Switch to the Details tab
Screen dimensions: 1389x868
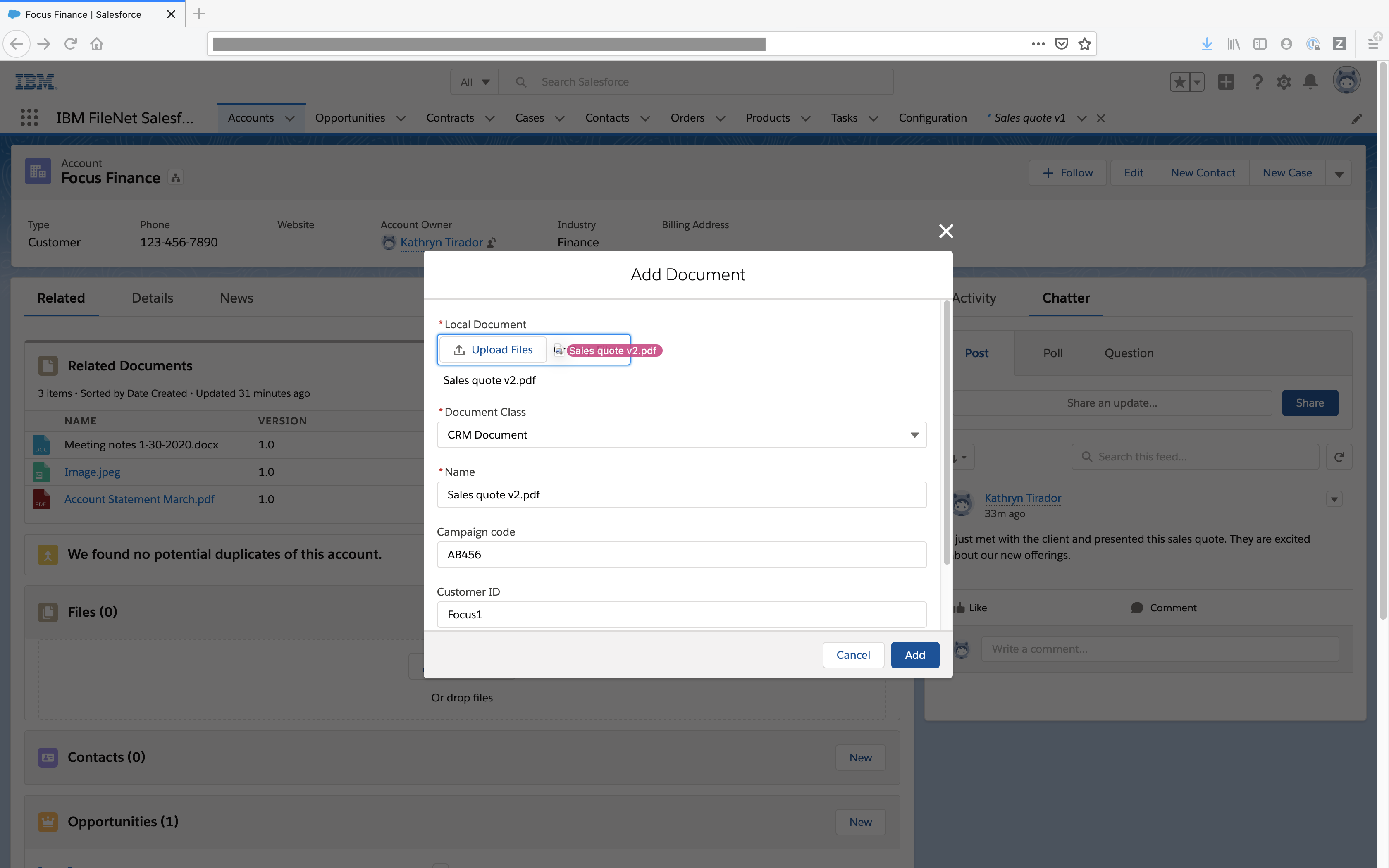point(152,298)
